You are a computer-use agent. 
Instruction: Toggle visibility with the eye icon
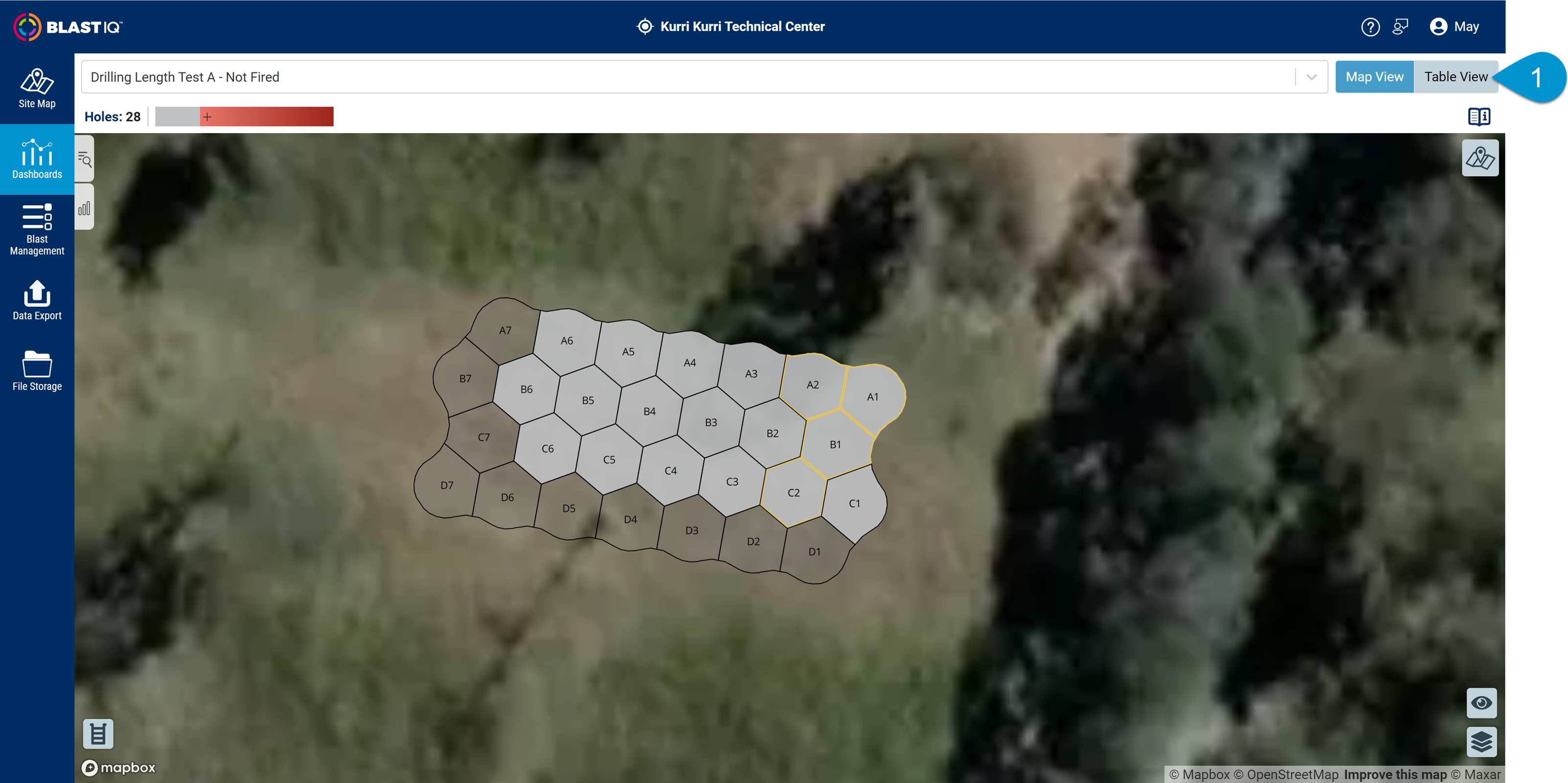tap(1481, 703)
